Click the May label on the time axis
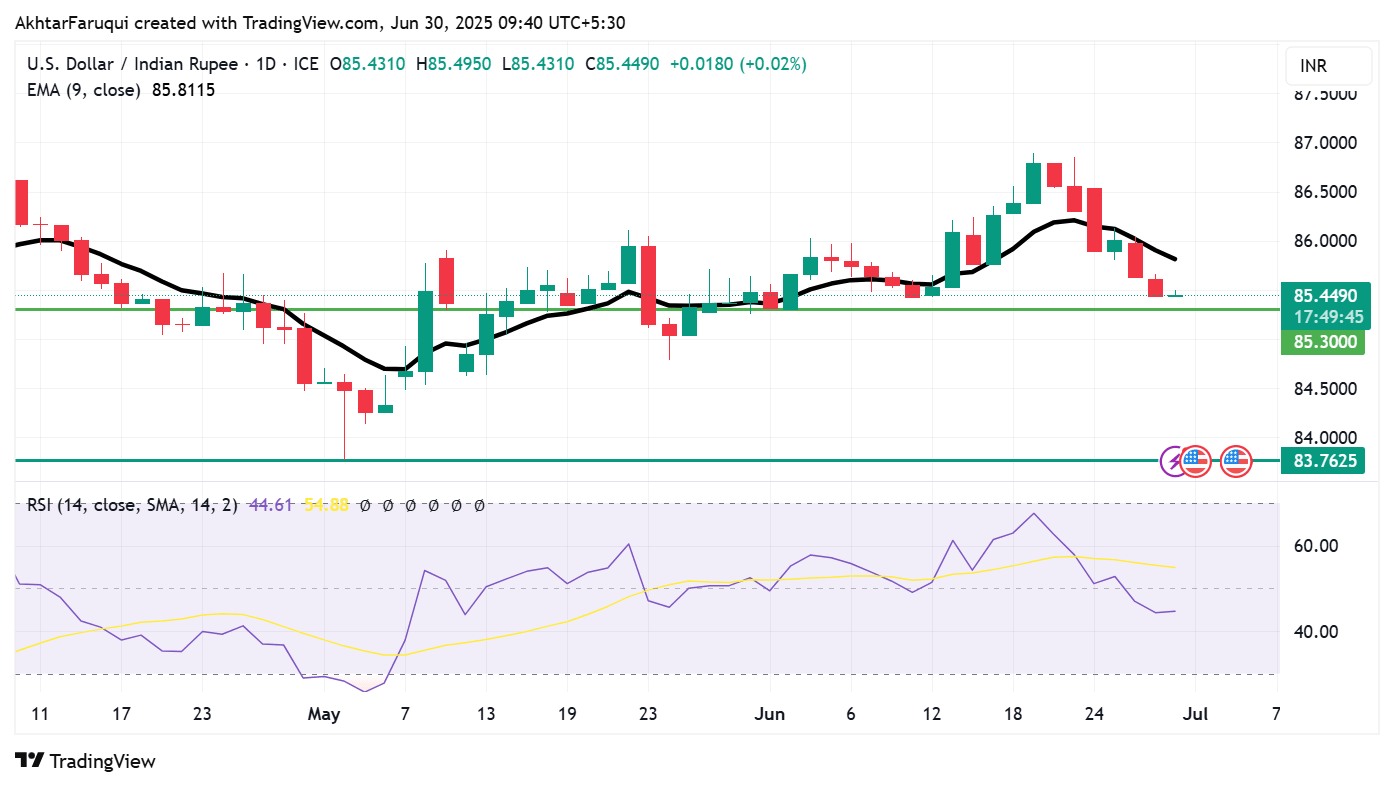Image resolution: width=1394 pixels, height=787 pixels. (x=324, y=715)
